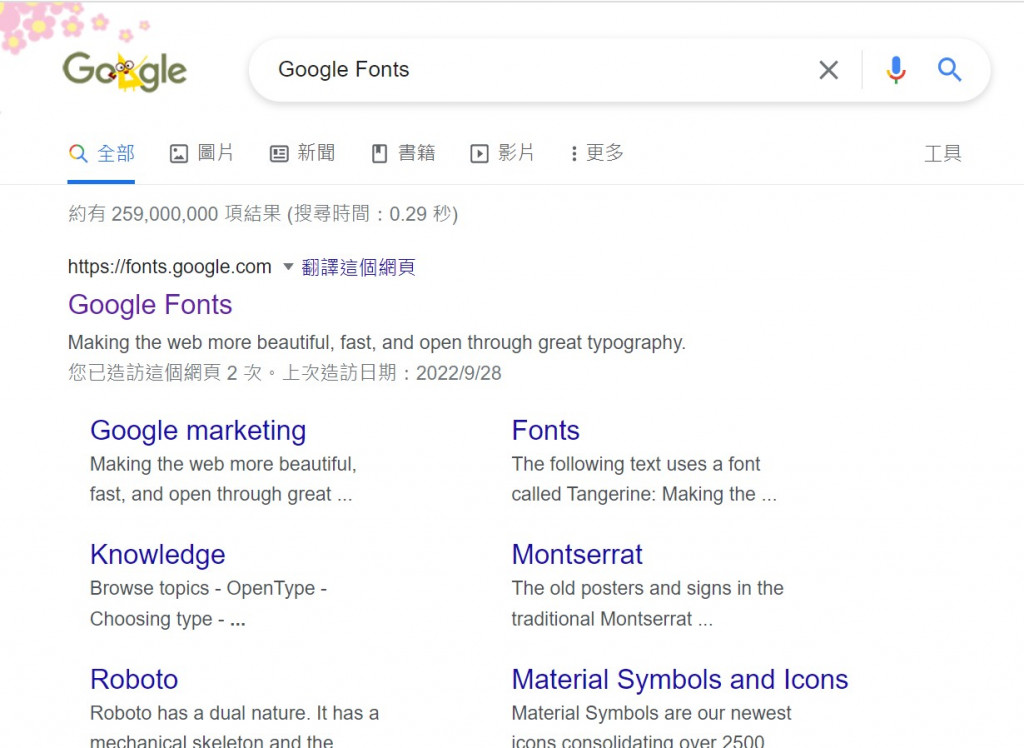This screenshot has height=748, width=1024.
Task: Click the https://fonts.google.com URL text
Action: [170, 267]
